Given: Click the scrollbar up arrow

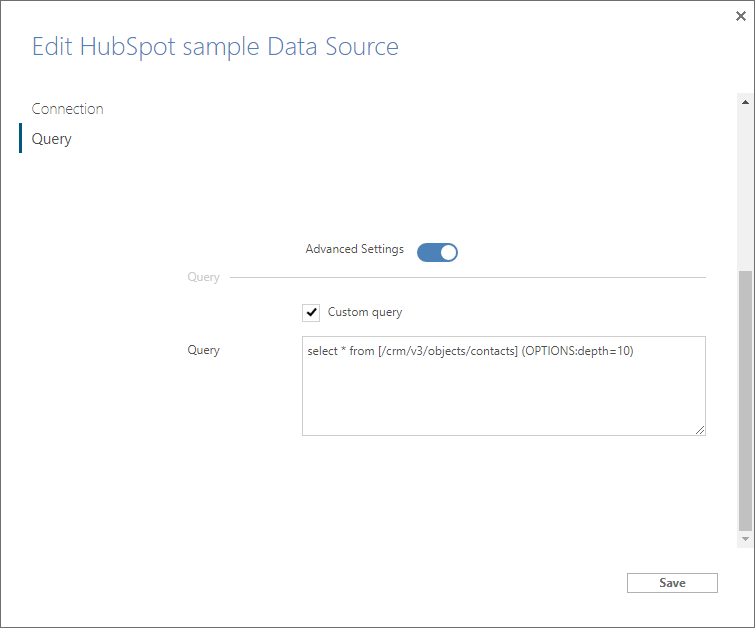Looking at the screenshot, I should click(x=745, y=102).
